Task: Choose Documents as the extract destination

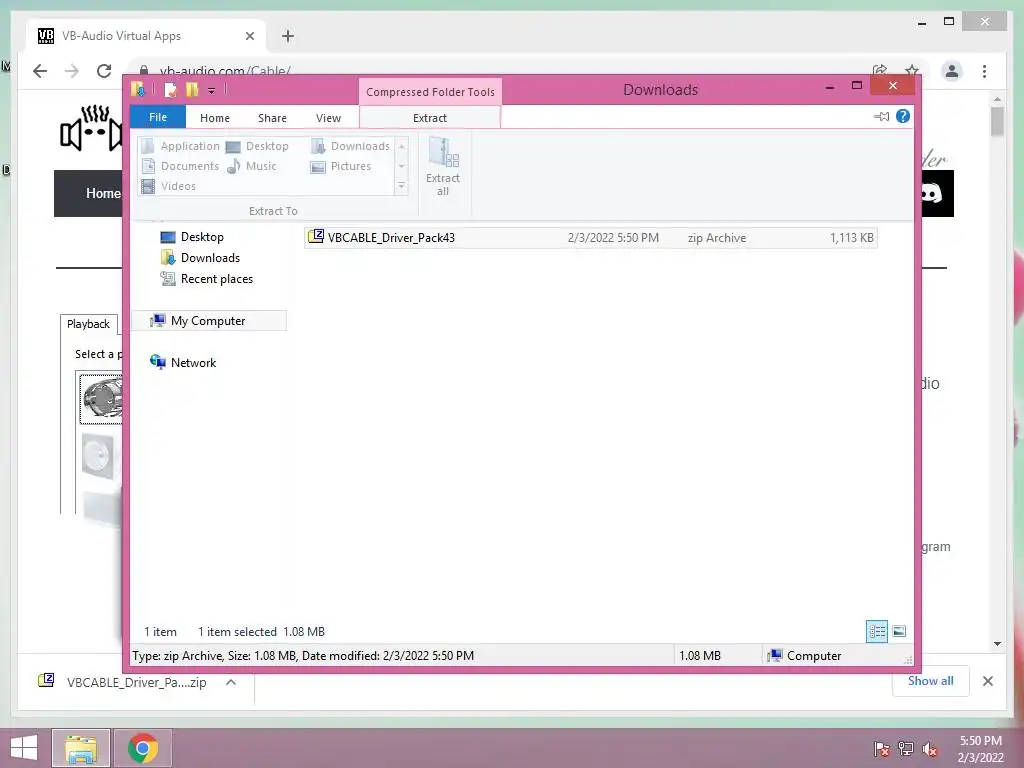Action: click(181, 166)
